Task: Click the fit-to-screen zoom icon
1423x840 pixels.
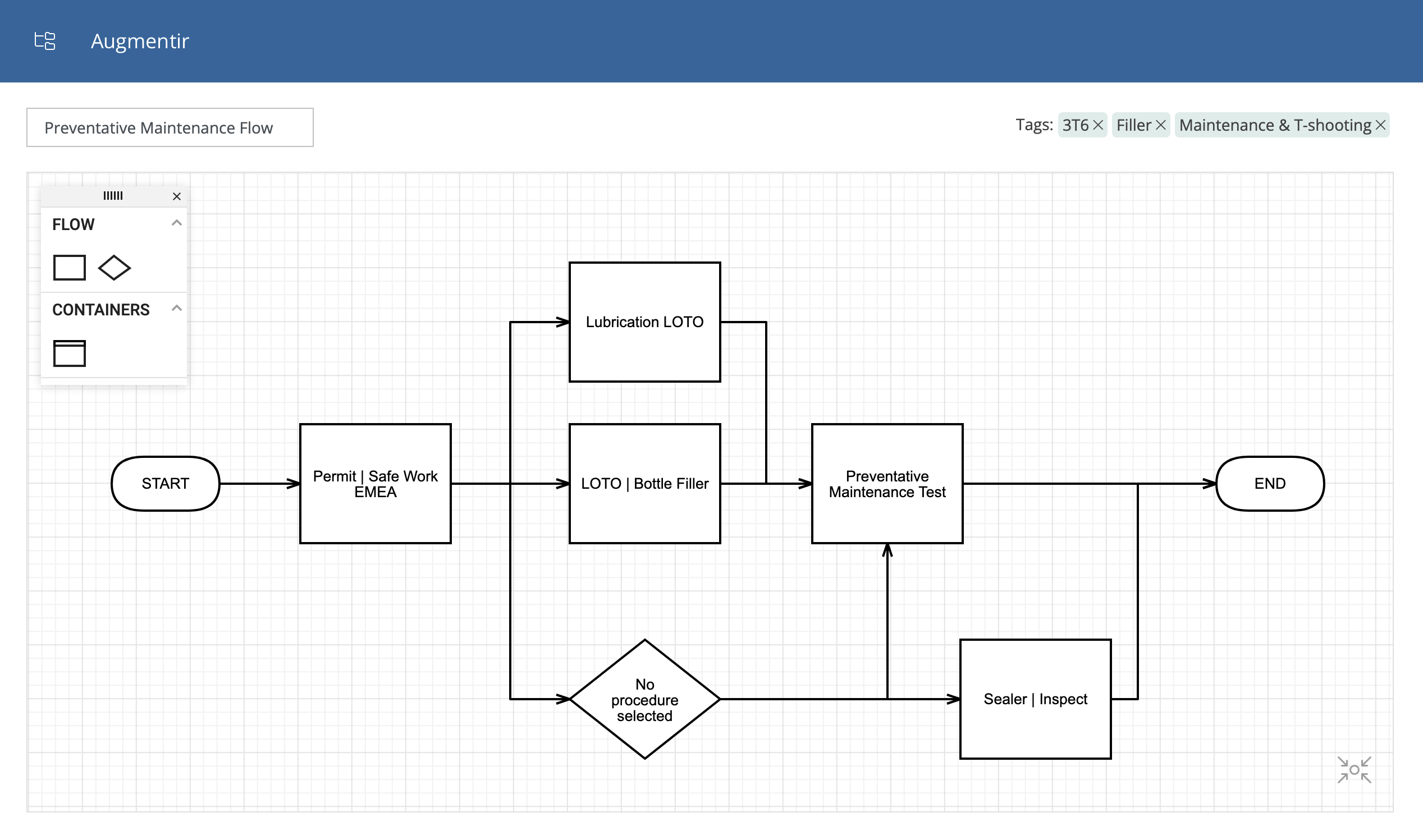Action: (1356, 772)
